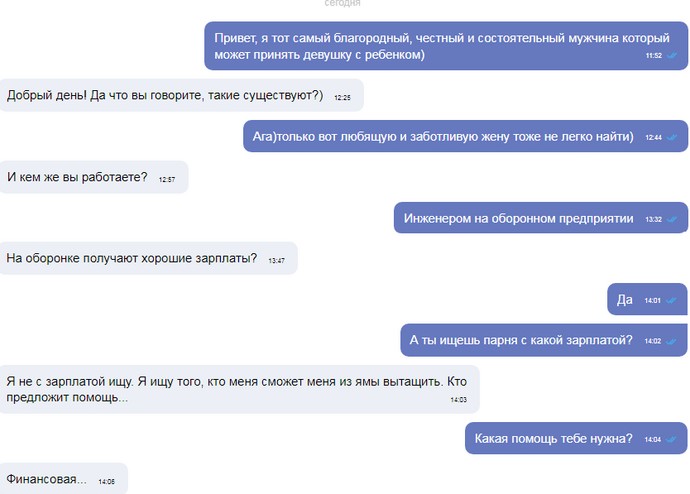
Task: Click the 12:25 timestamp label
Action: click(342, 98)
